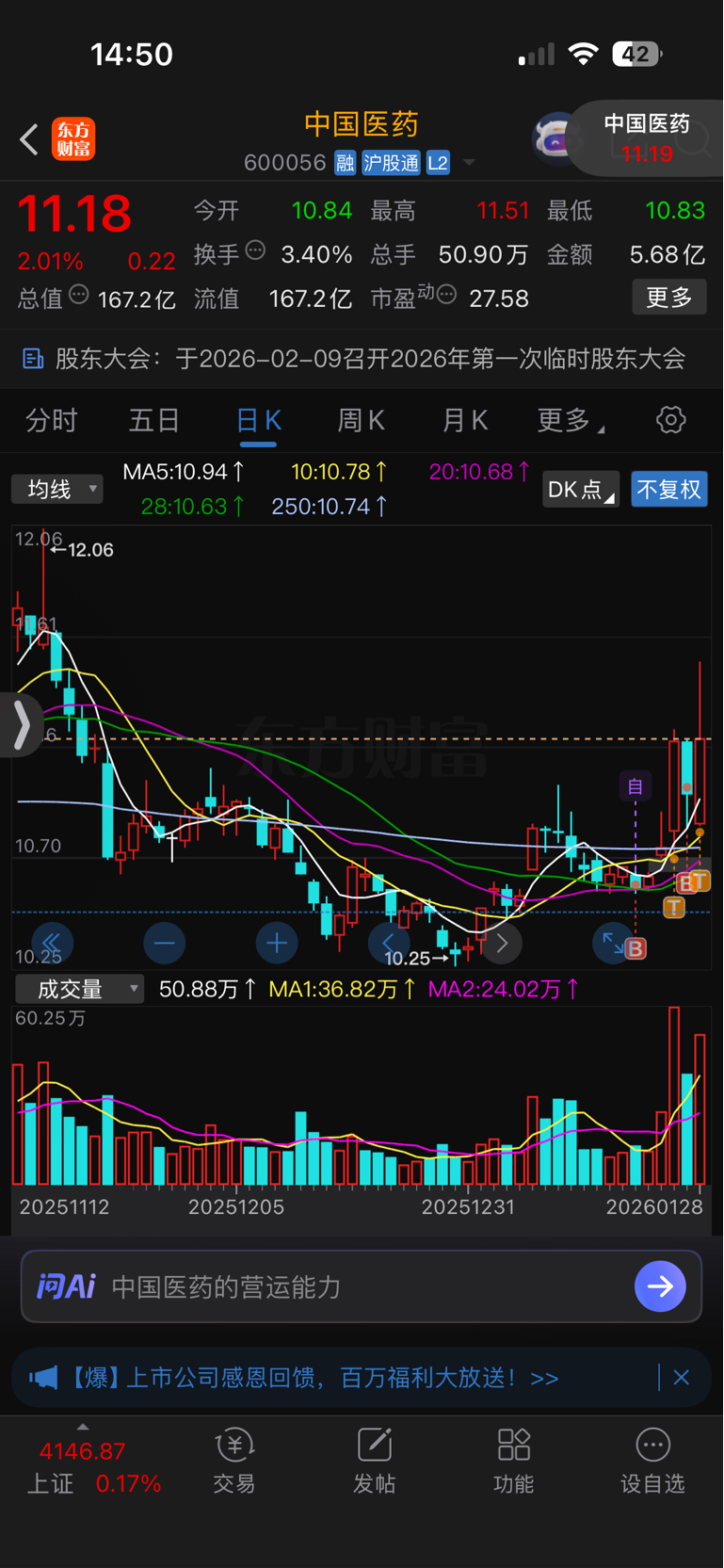Tap the MA1:36.82万 volume average
The width and height of the screenshot is (724, 1568).
coord(343,989)
